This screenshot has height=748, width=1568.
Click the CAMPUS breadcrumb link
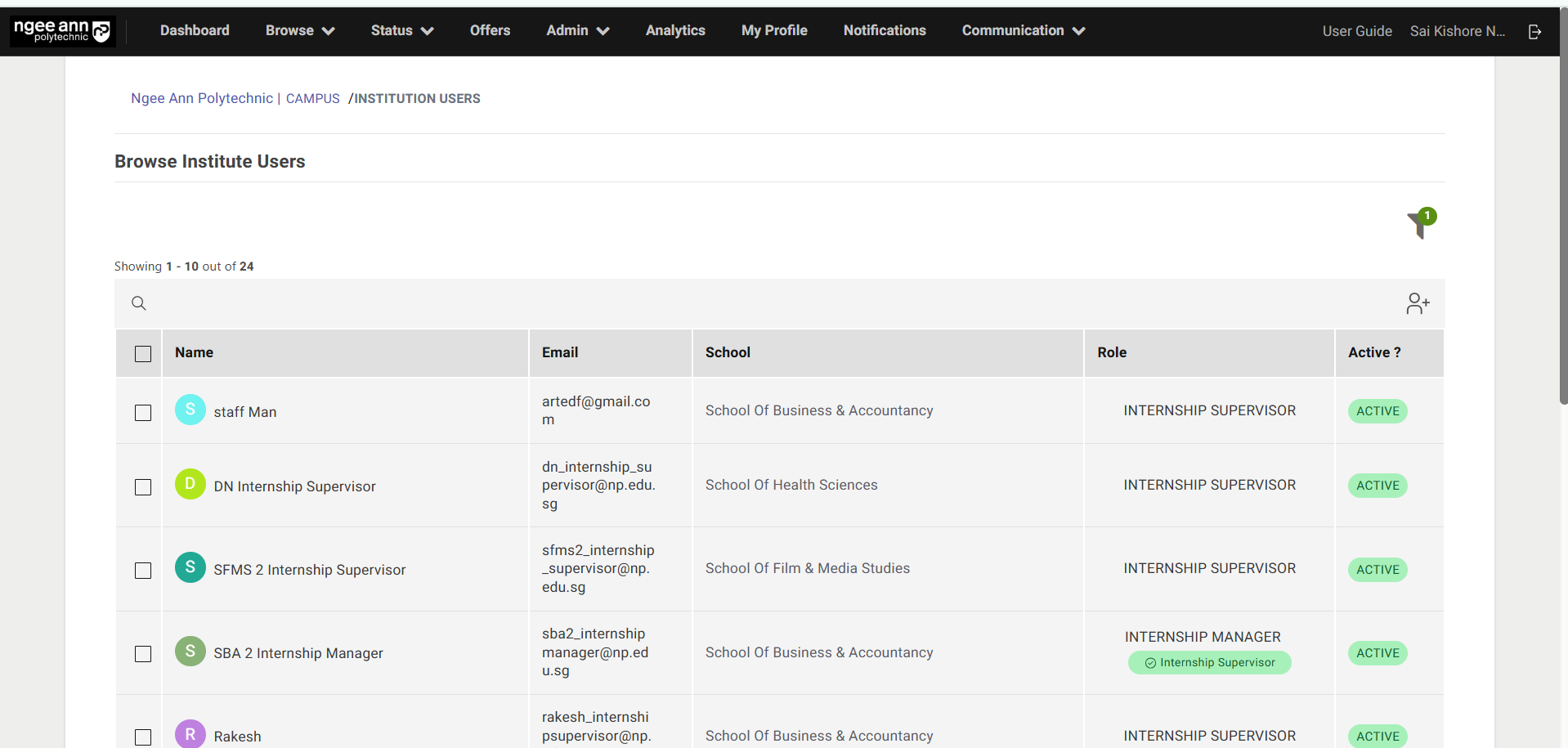point(312,99)
